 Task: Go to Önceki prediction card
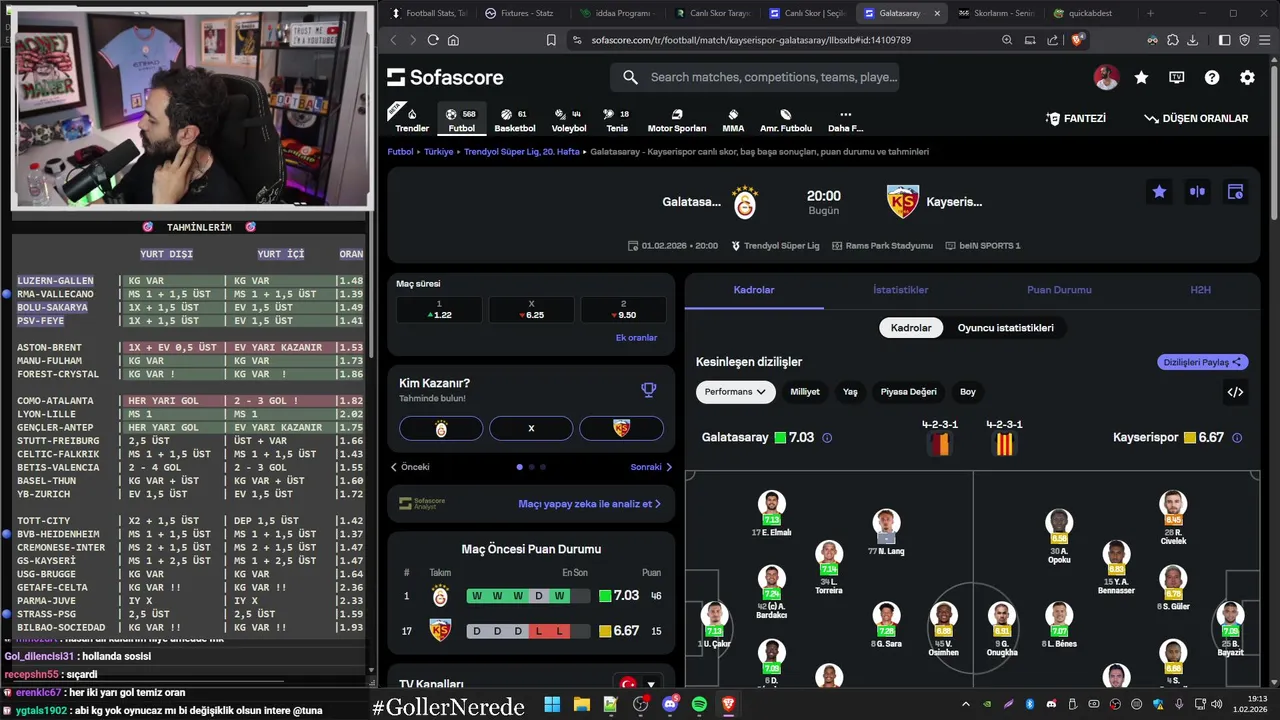point(410,467)
